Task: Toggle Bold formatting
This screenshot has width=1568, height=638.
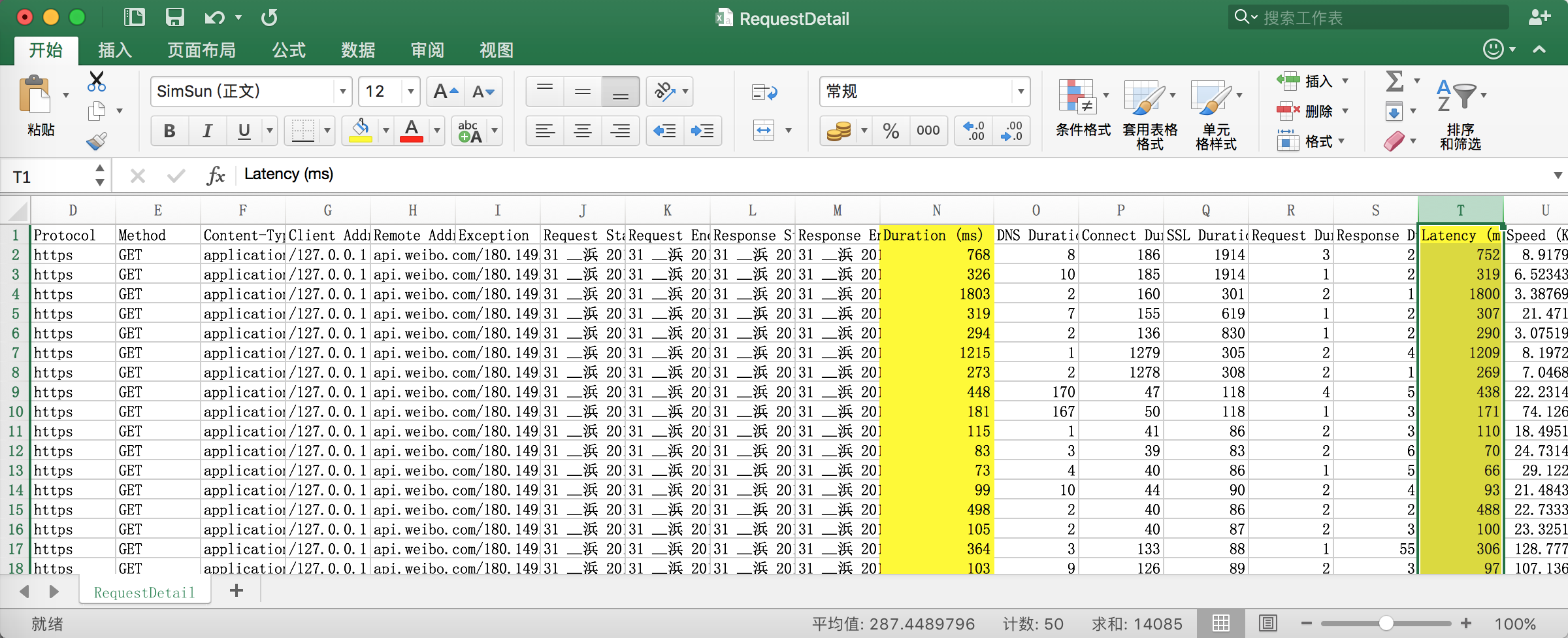Action: (170, 131)
